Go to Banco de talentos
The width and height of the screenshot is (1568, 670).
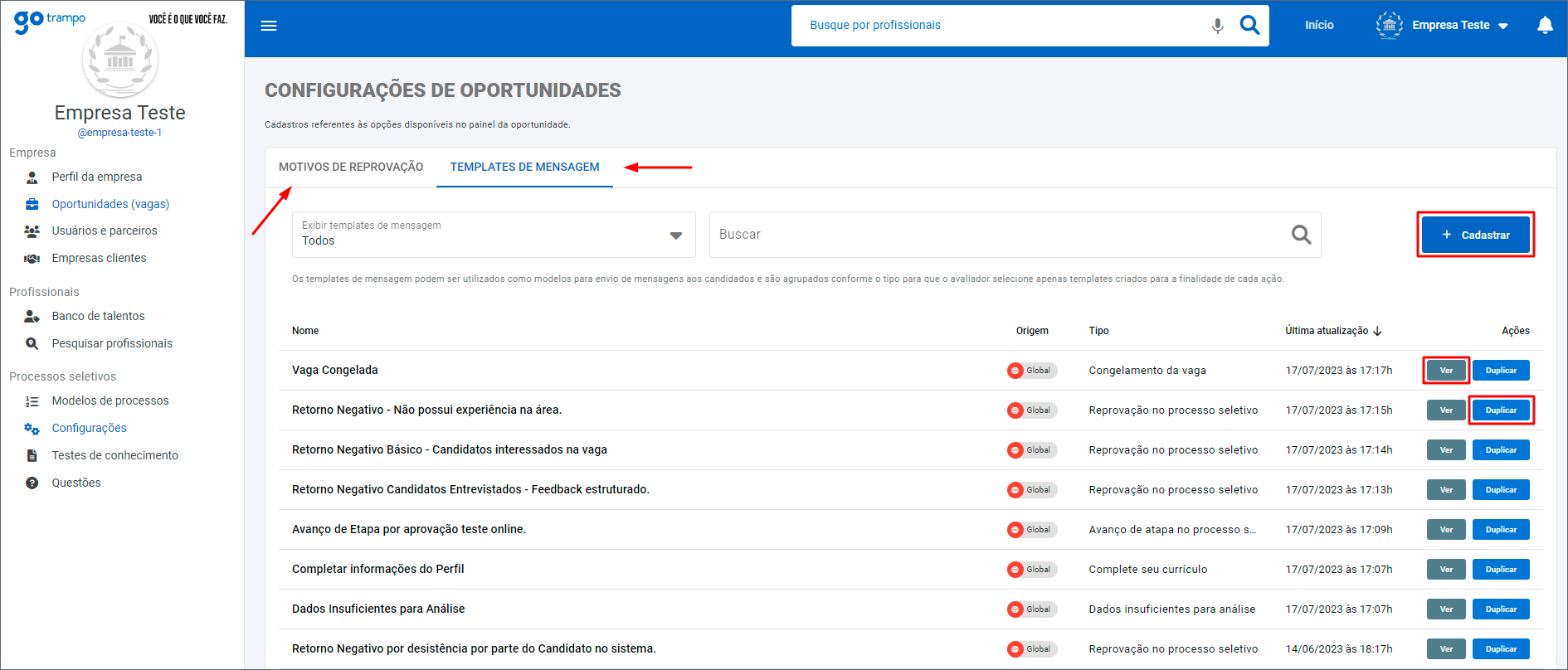pos(98,316)
